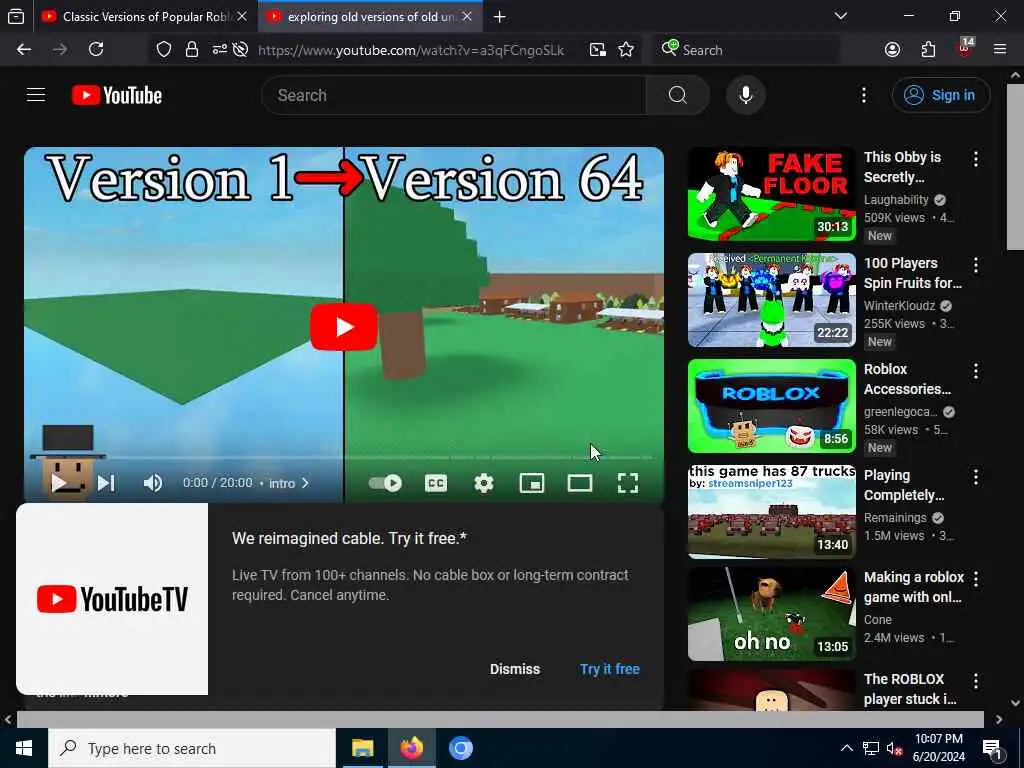Open player settings gear
Screen dimensions: 1024x768
(x=483, y=483)
